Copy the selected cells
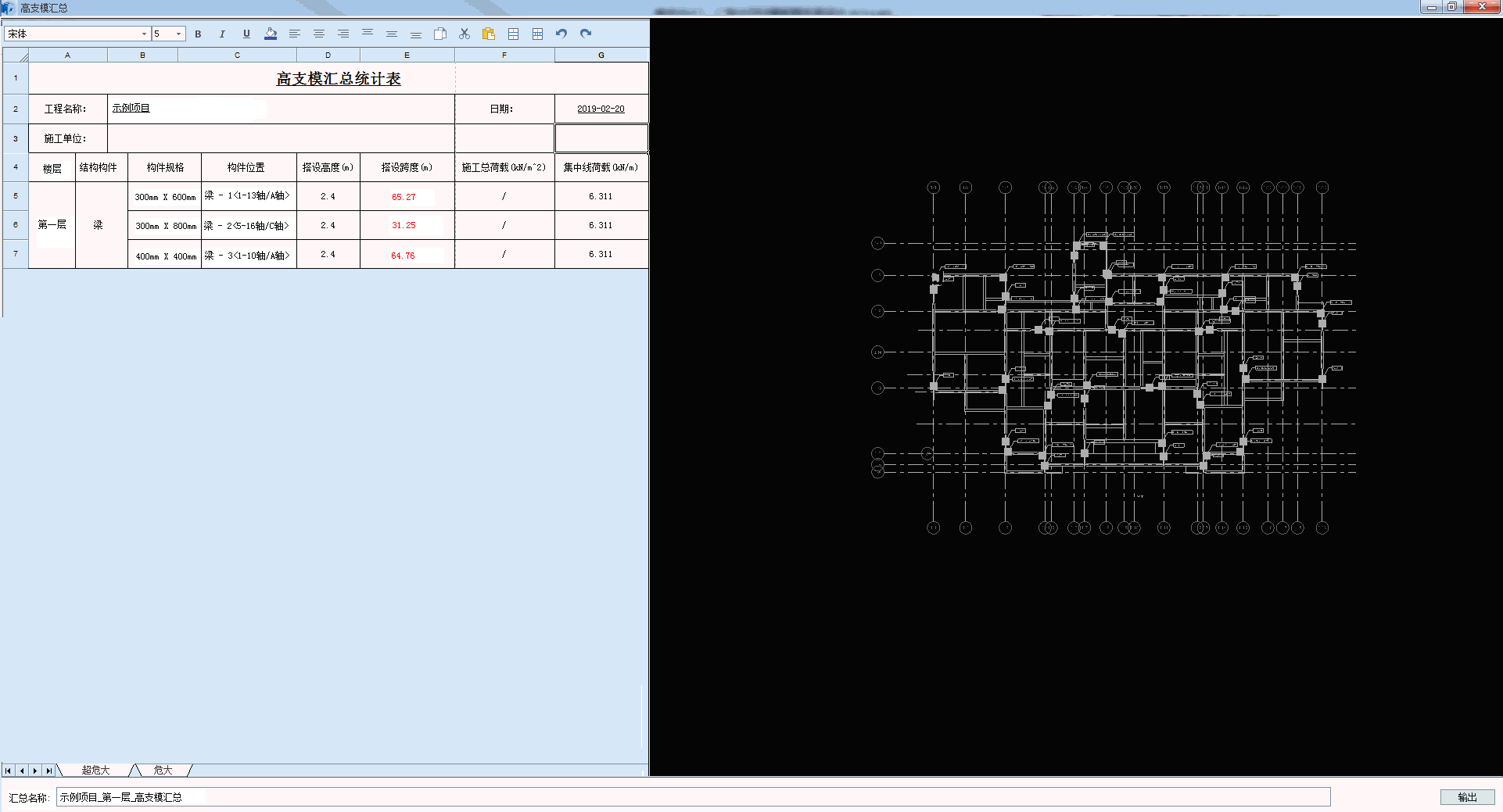Screen dimensions: 1503x812 point(440,34)
